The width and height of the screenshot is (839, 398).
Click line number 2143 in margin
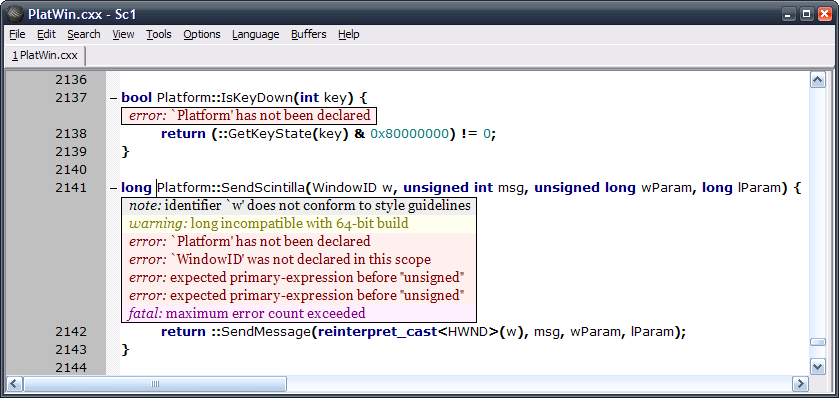(x=71, y=349)
